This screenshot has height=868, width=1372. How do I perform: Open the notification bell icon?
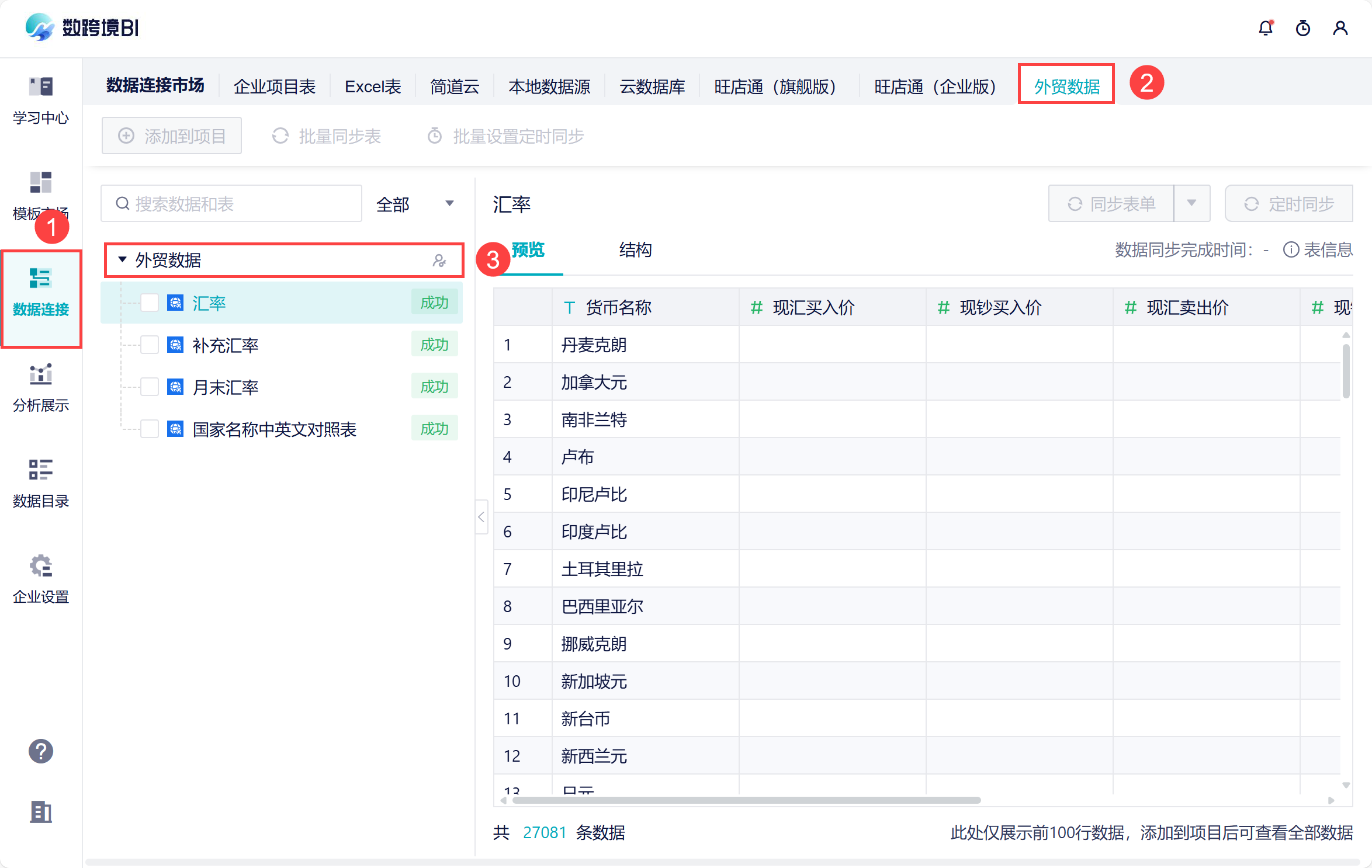[1266, 28]
